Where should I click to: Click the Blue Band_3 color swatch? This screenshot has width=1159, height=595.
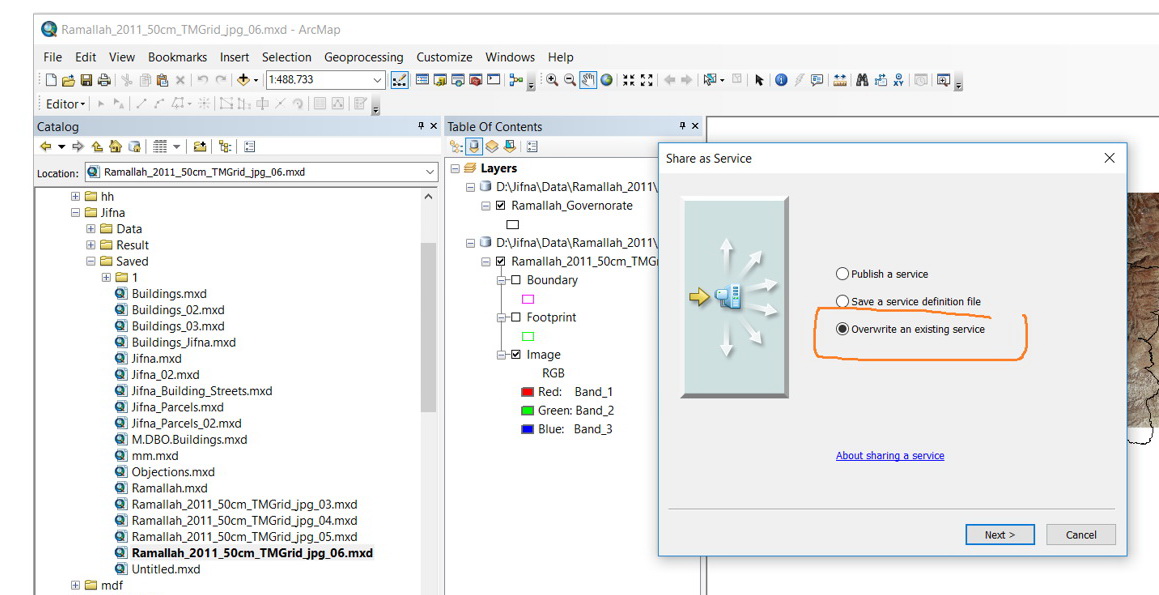(x=528, y=429)
